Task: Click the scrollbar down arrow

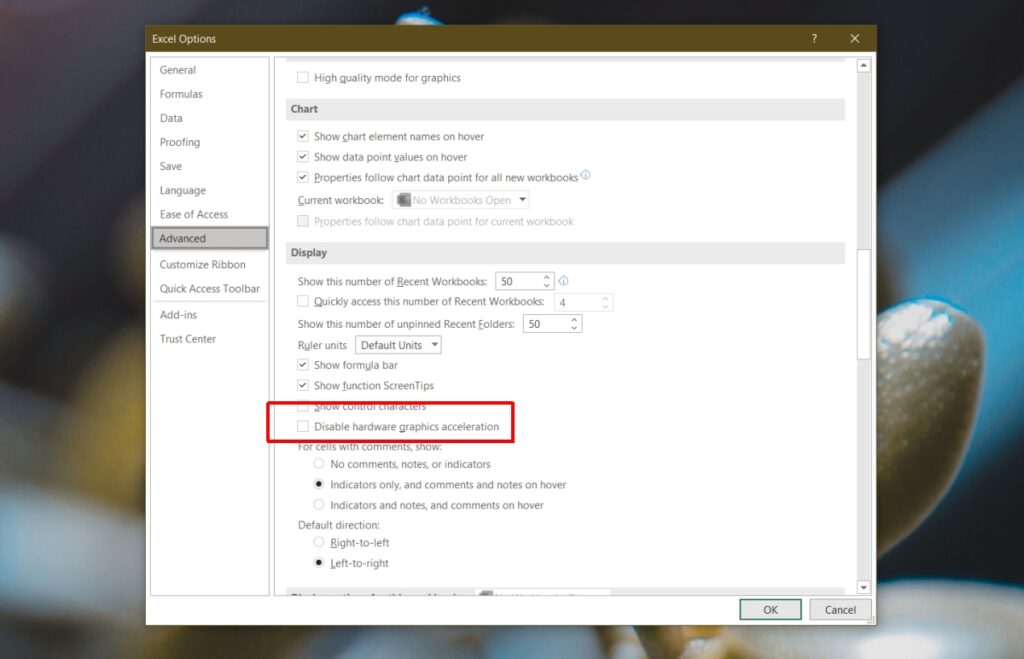Action: (862, 587)
